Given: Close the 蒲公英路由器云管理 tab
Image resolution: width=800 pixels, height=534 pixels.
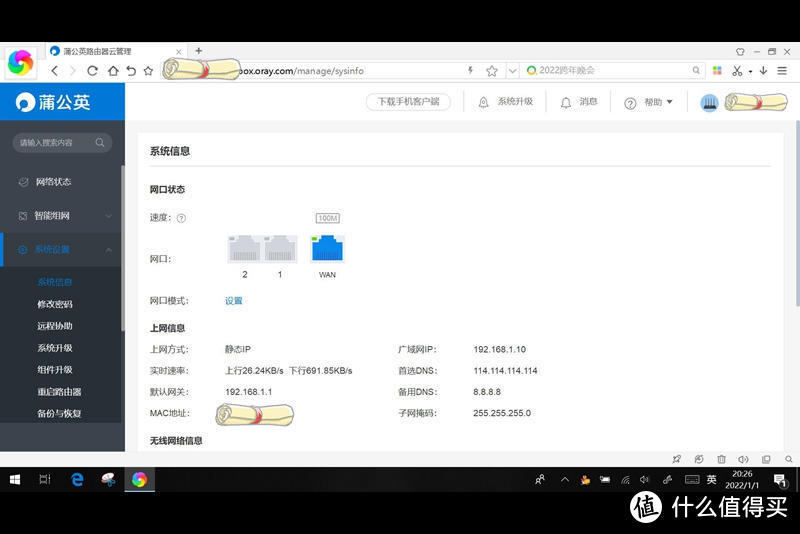Looking at the screenshot, I should coord(179,52).
